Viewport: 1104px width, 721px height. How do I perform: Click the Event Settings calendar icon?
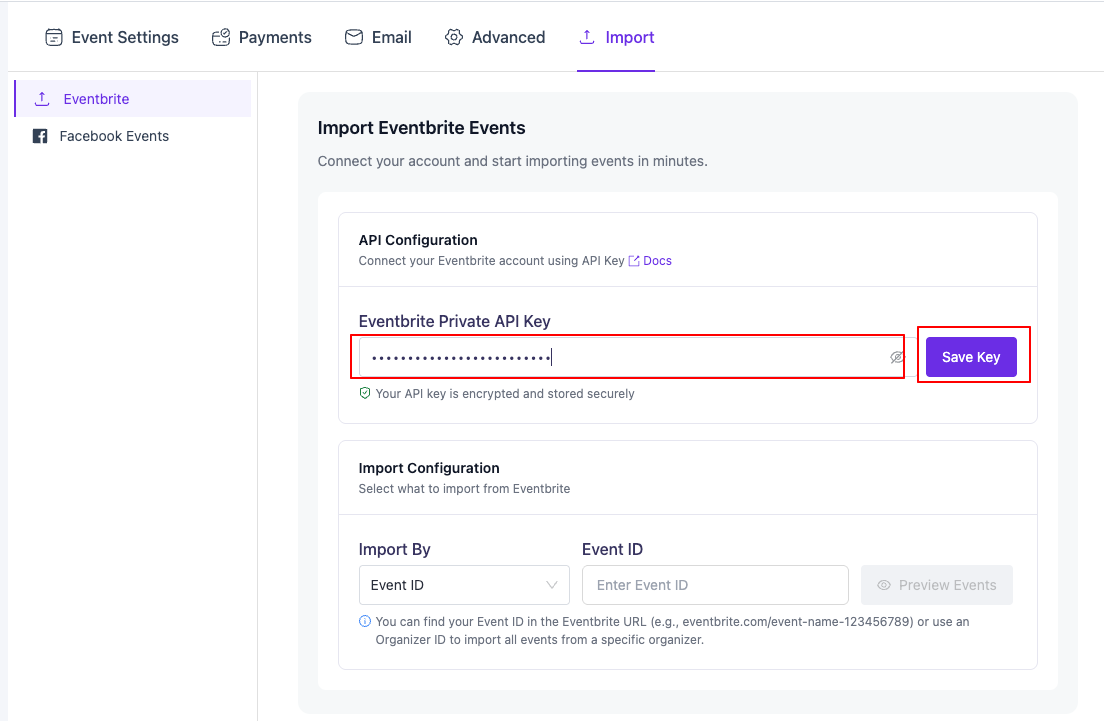[x=54, y=38]
